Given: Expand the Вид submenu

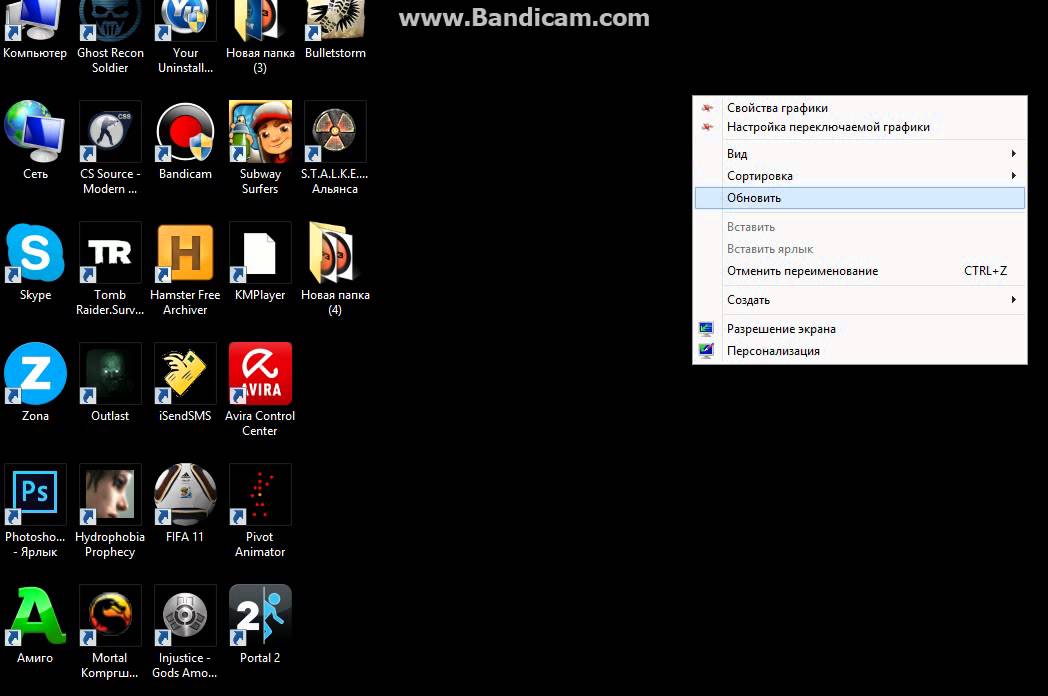Looking at the screenshot, I should click(860, 154).
